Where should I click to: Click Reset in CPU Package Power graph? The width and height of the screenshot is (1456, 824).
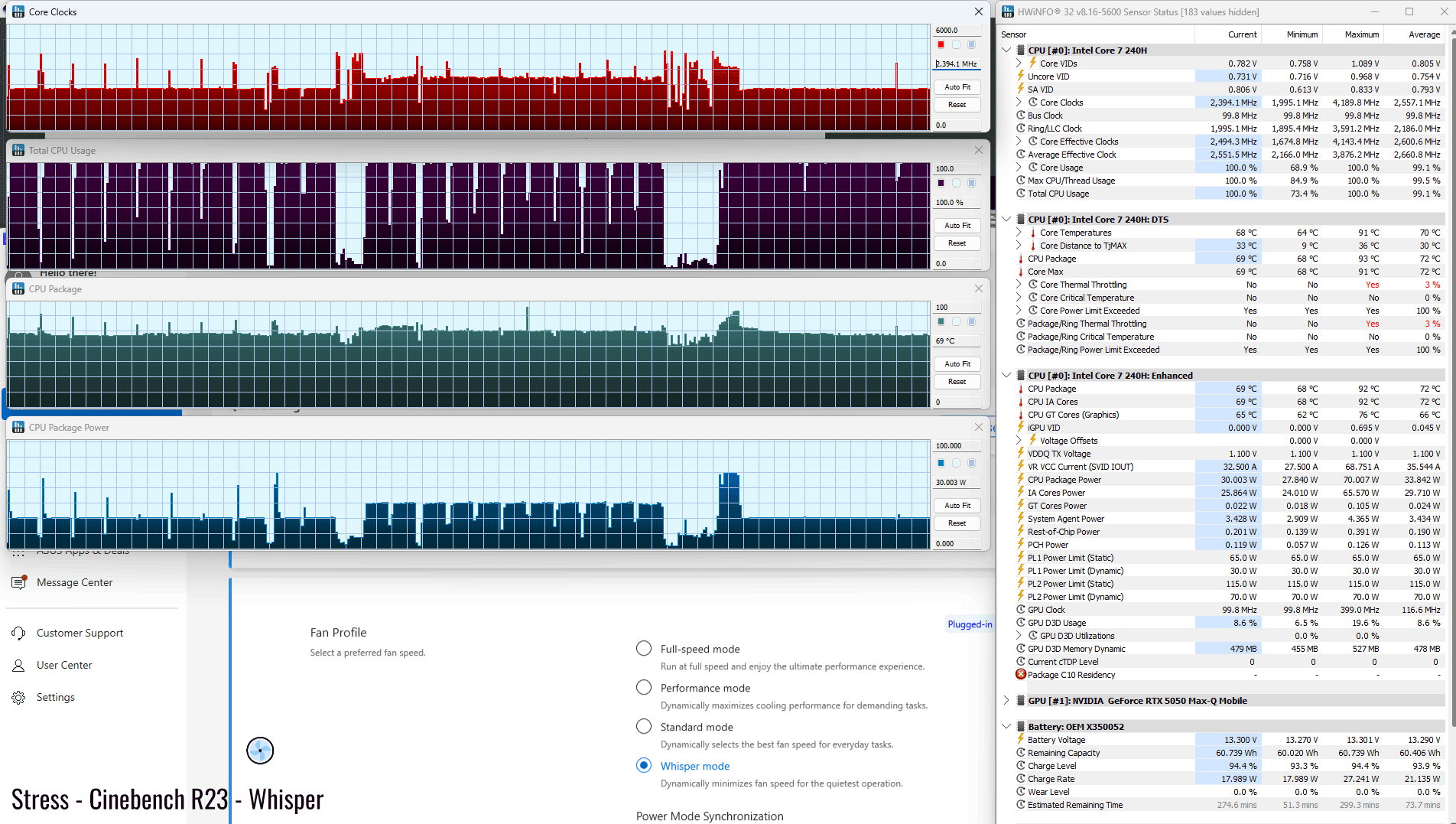point(957,523)
